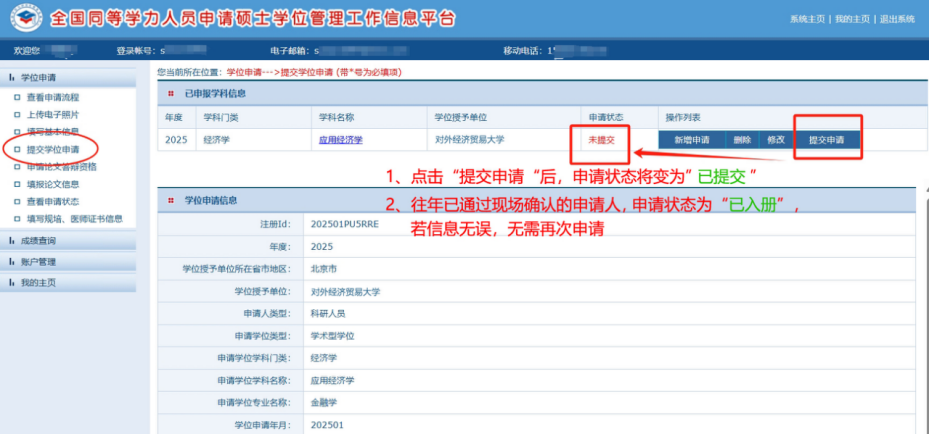Click square bullet icon beside 填报论文信息
929x435 pixels.
tap(17, 184)
